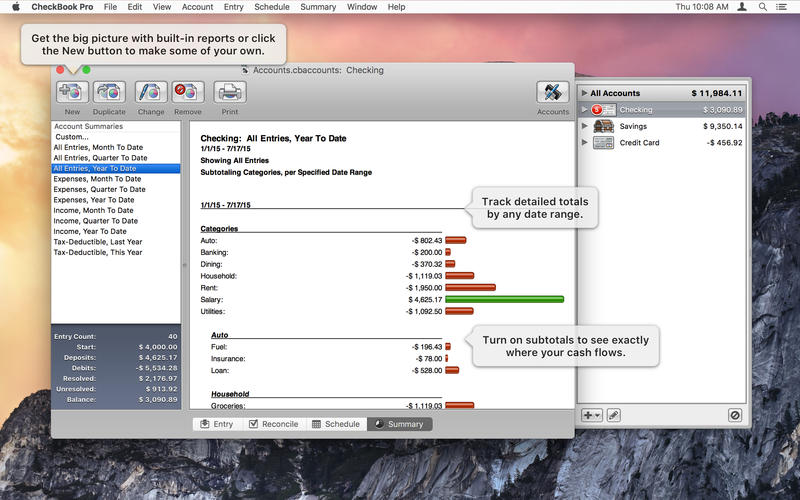Click the Balance value in stats panel
800x500 pixels.
158,399
